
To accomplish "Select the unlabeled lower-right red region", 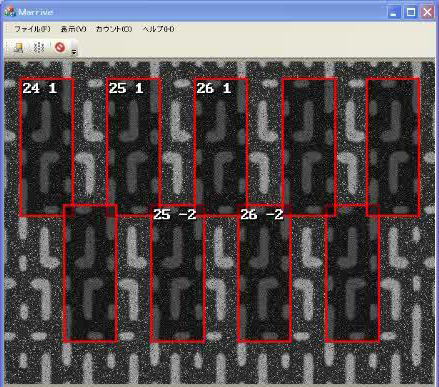I will (x=352, y=274).
